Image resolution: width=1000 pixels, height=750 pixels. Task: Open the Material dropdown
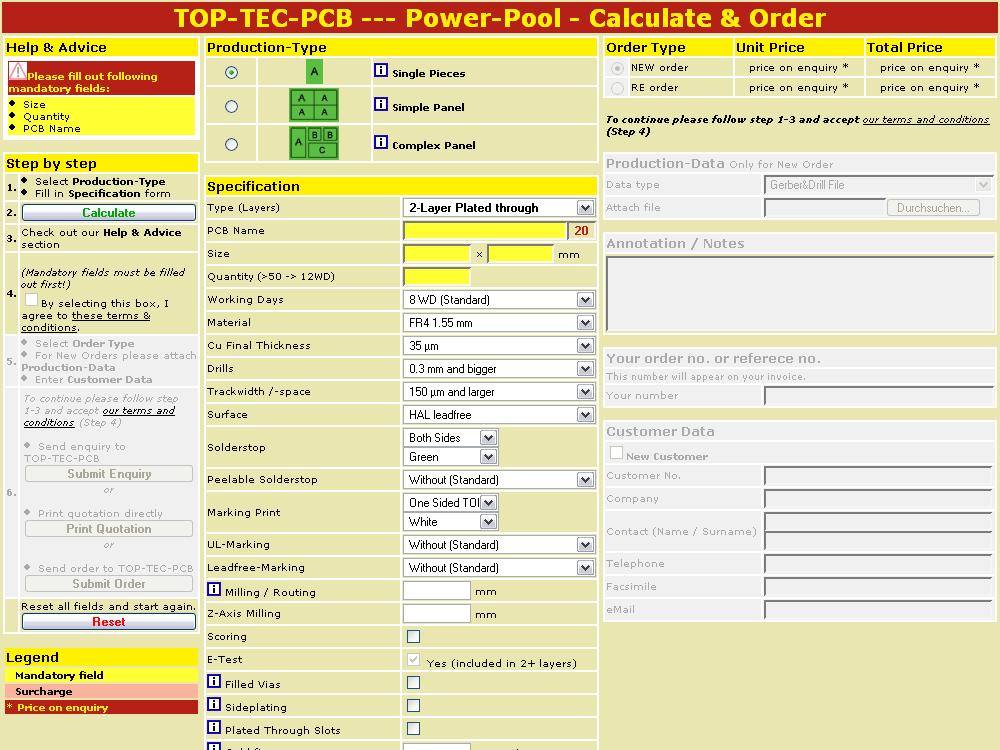(499, 323)
